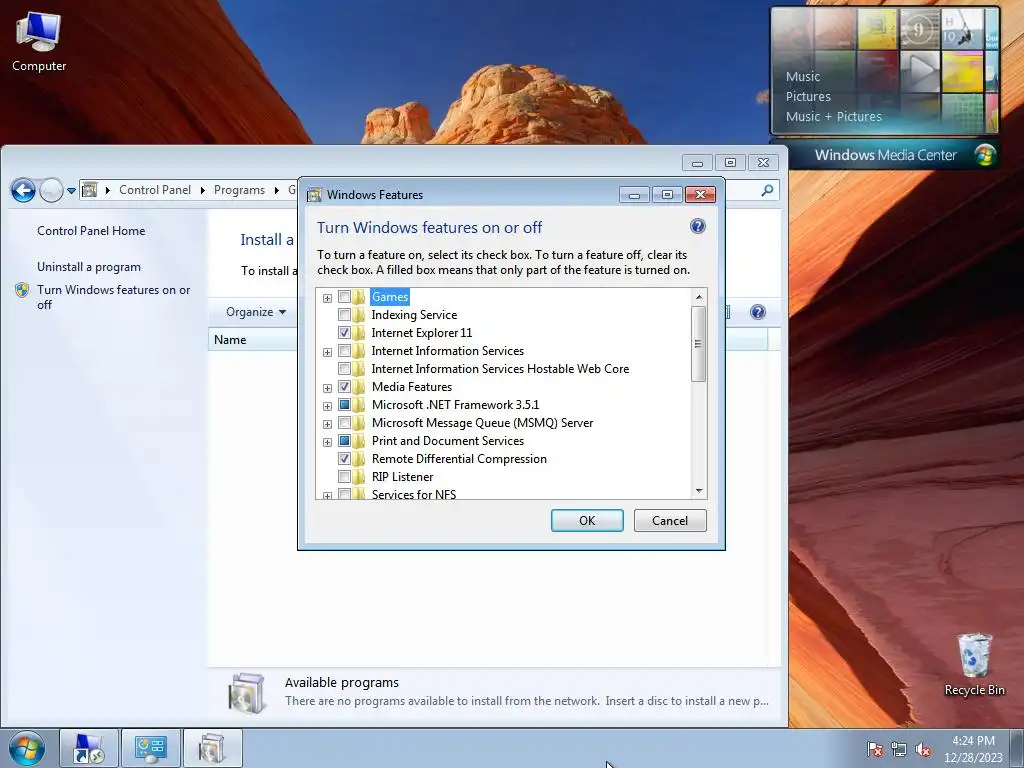The height and width of the screenshot is (768, 1024).
Task: Click the Games folder icon
Action: click(x=359, y=297)
